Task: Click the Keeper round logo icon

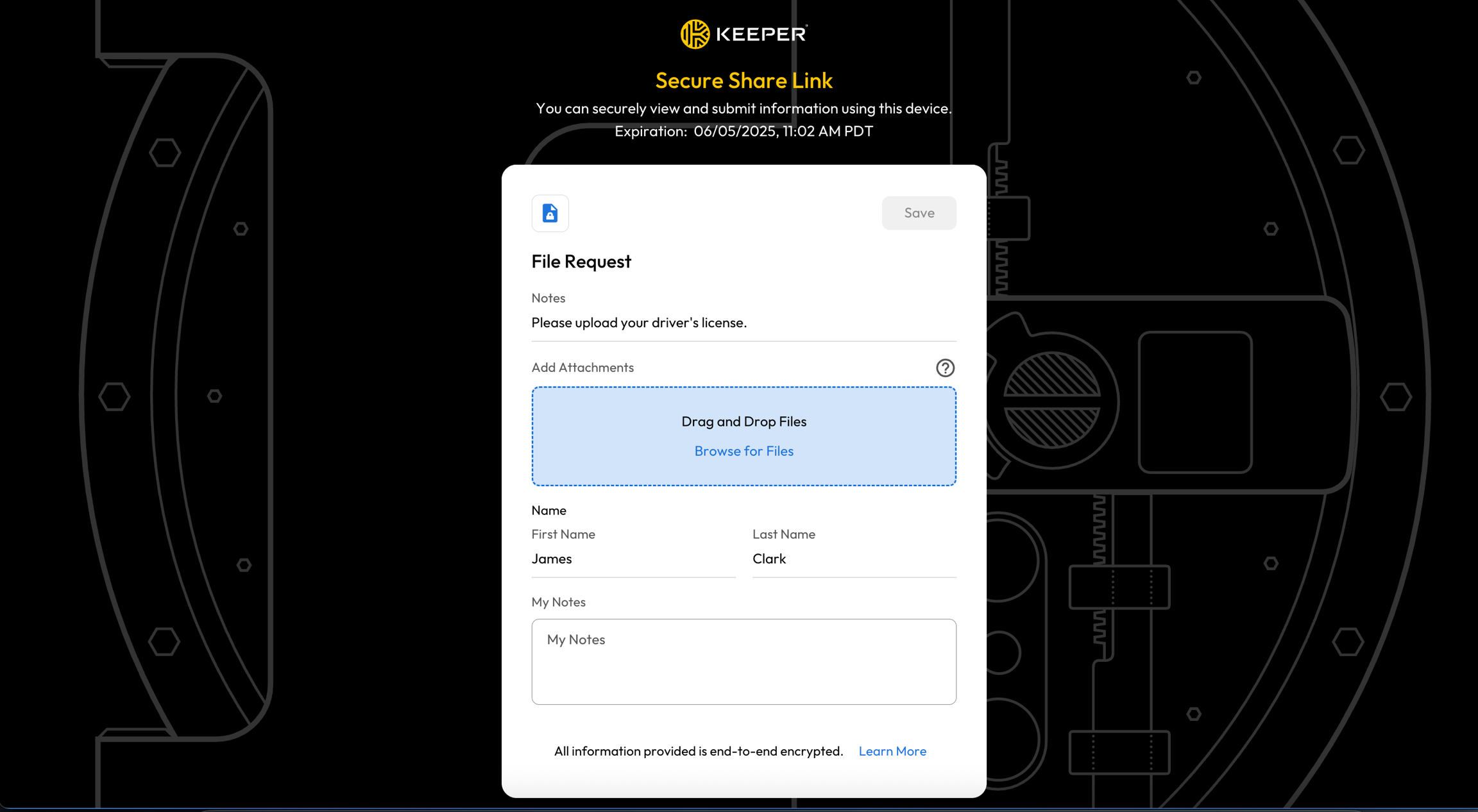Action: 695,34
